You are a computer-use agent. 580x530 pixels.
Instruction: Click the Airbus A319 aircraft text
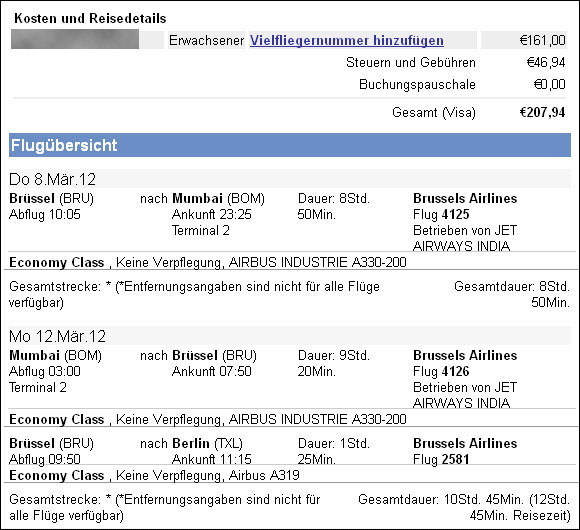coord(264,475)
